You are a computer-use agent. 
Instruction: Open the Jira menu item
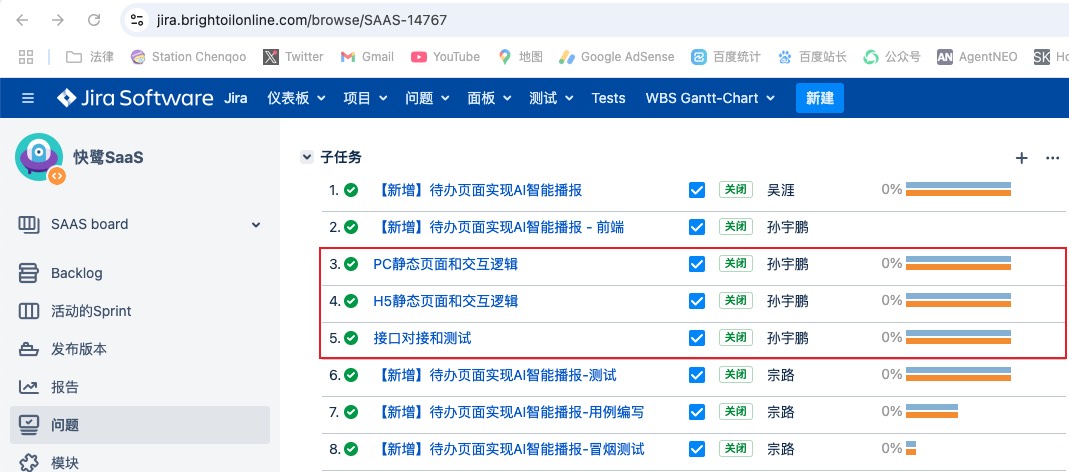point(236,98)
